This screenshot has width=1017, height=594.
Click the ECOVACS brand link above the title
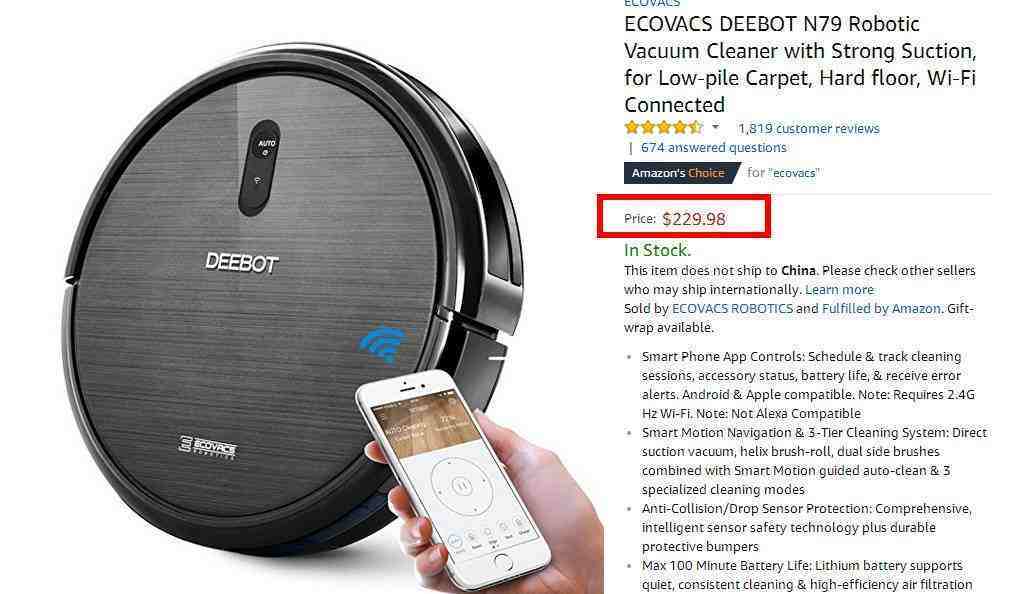click(652, 3)
